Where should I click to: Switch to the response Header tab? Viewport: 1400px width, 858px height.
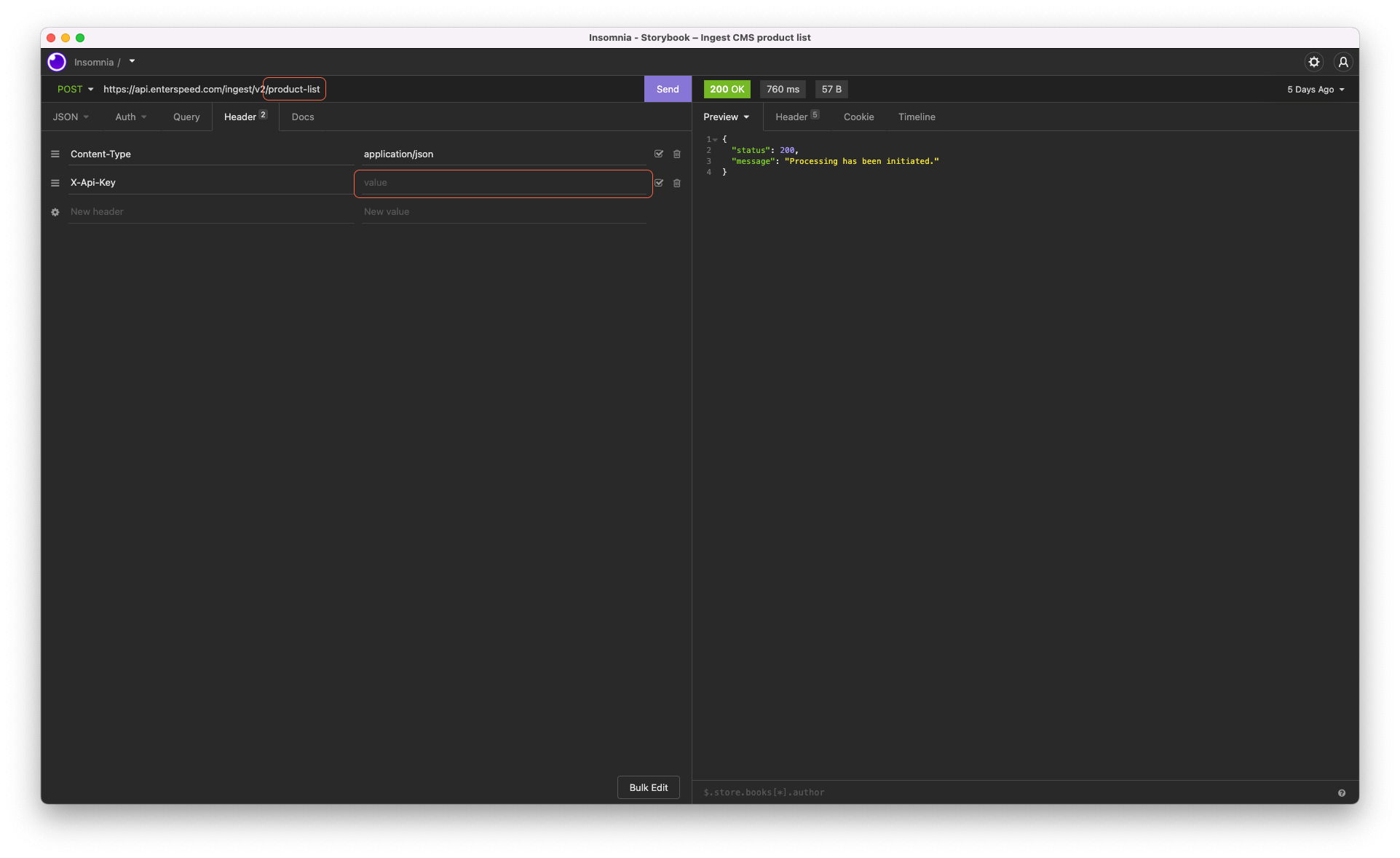(x=797, y=117)
